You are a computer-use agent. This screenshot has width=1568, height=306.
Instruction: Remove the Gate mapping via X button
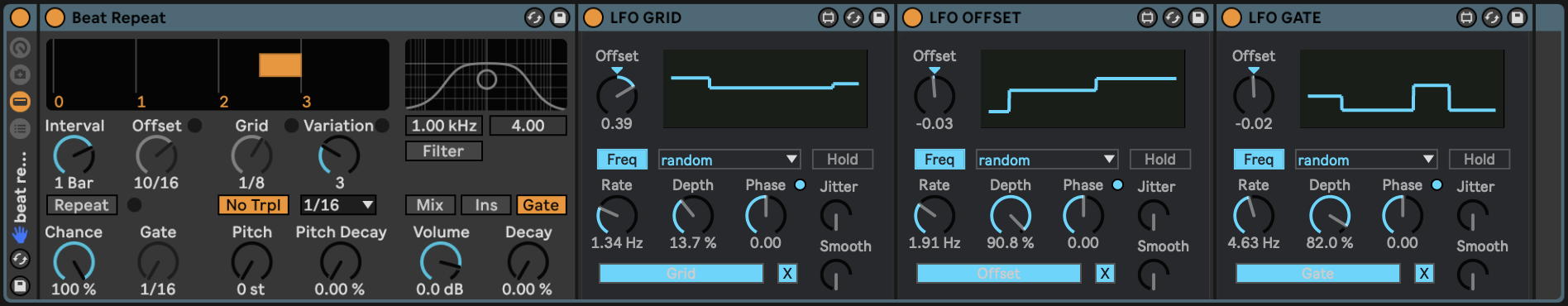click(1424, 273)
